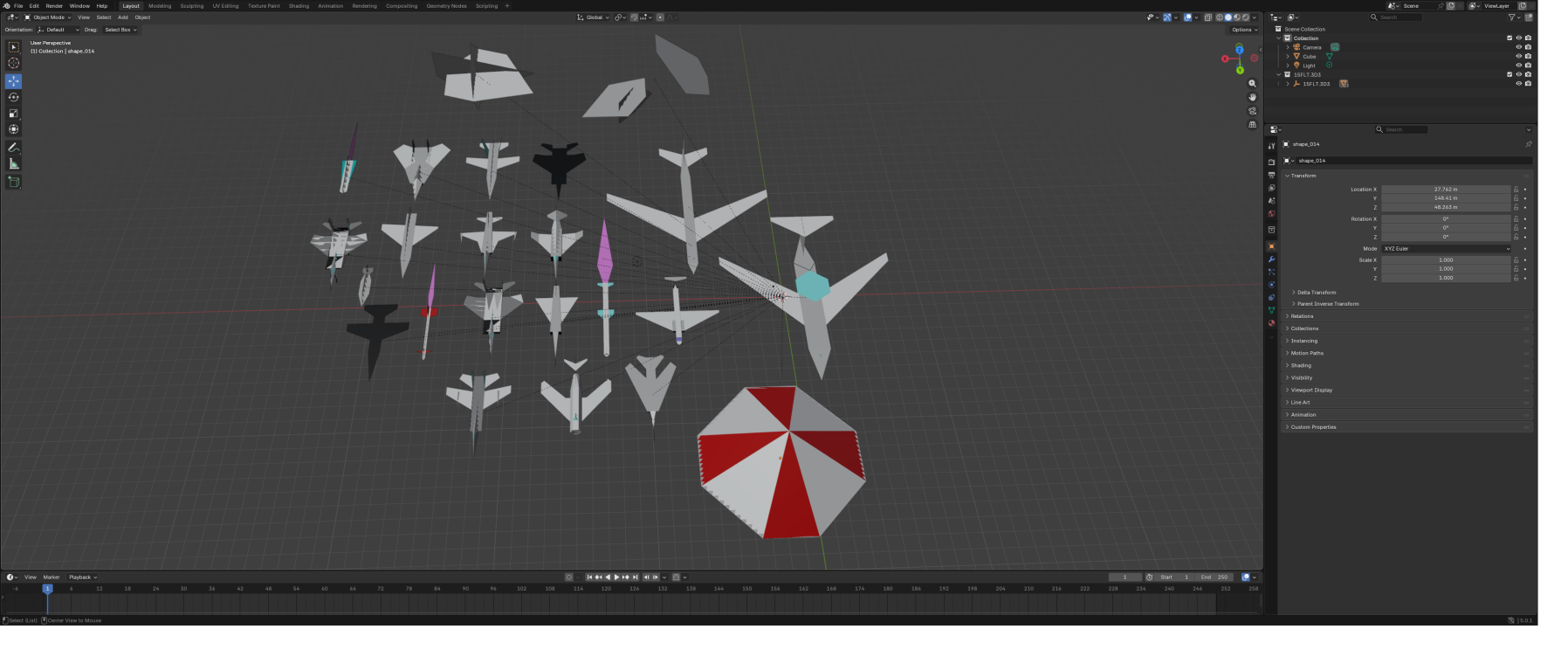Toggle the camera view icon in viewport
Image resolution: width=1568 pixels, height=657 pixels.
point(1252,111)
